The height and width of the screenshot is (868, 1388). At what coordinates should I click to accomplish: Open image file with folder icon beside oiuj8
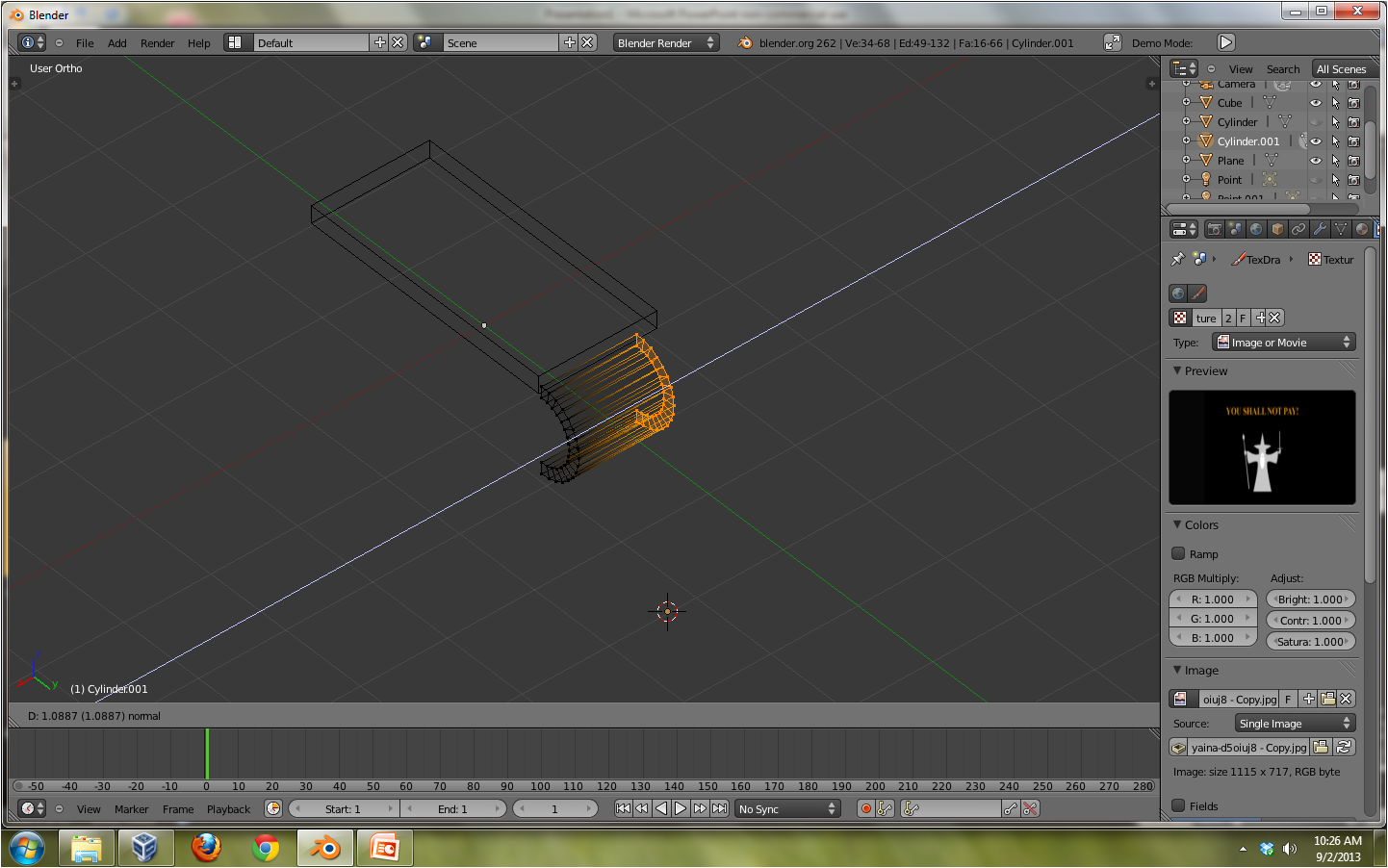coord(1328,699)
